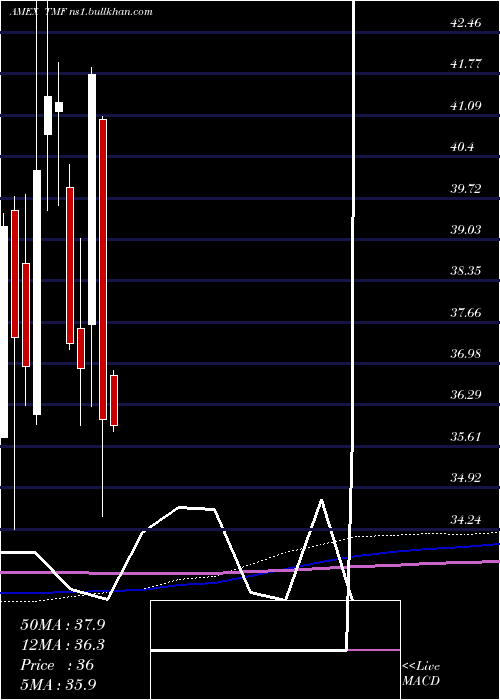This screenshot has height=700, width=500.
Task: Click the 41.77 price axis label
Action: coord(466,64)
